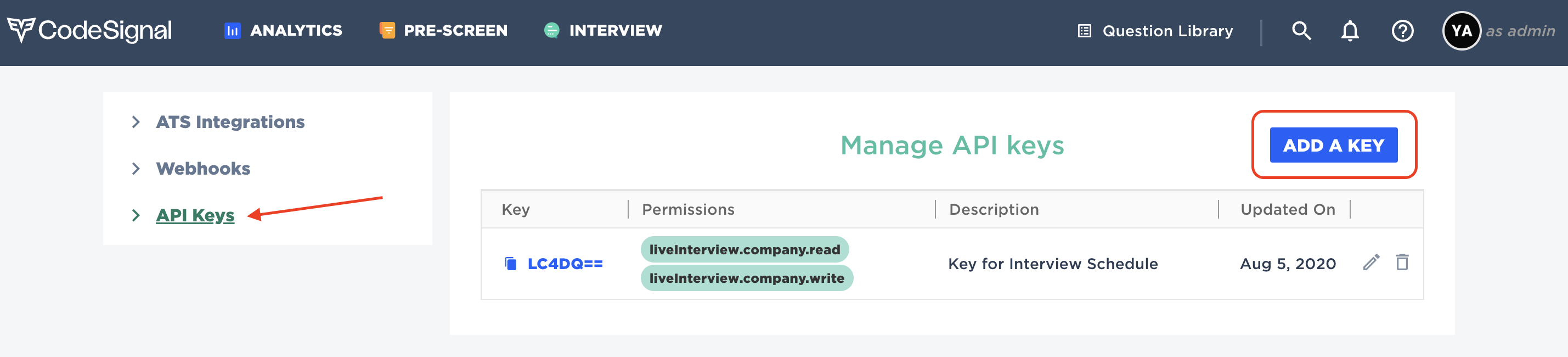Edit the API key with the pencil icon

click(x=1371, y=263)
